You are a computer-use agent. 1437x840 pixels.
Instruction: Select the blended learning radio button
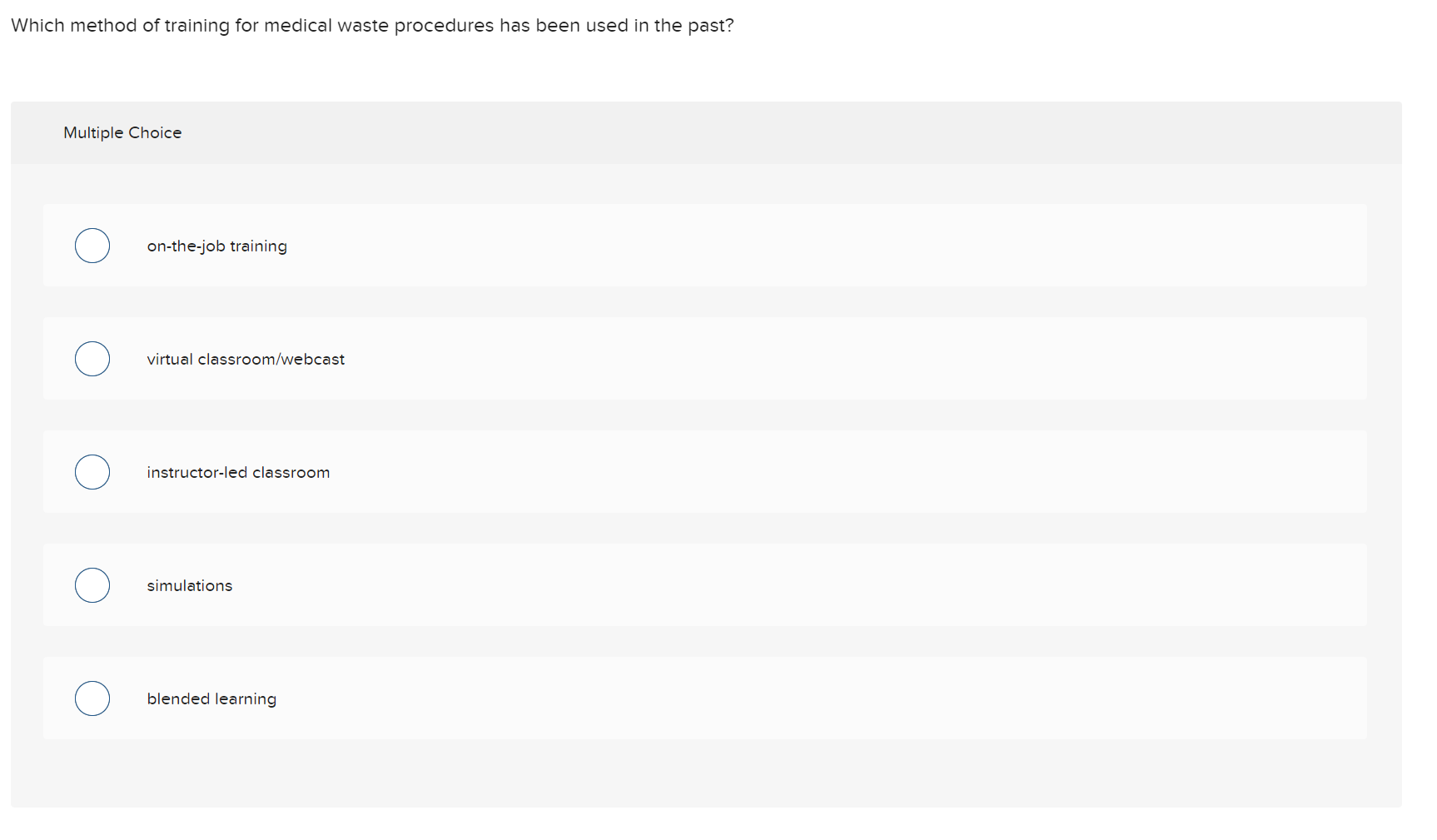(92, 698)
